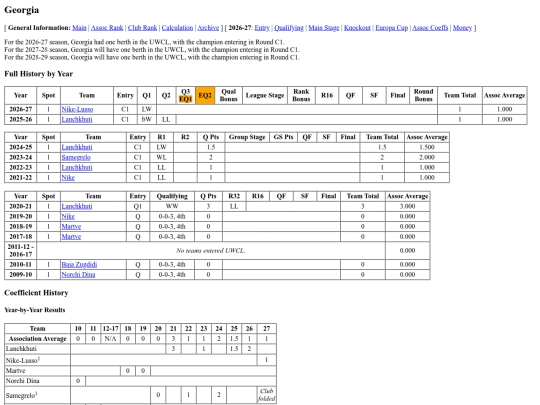Go to the Main Stage link
The height and width of the screenshot is (405, 540).
(x=323, y=28)
